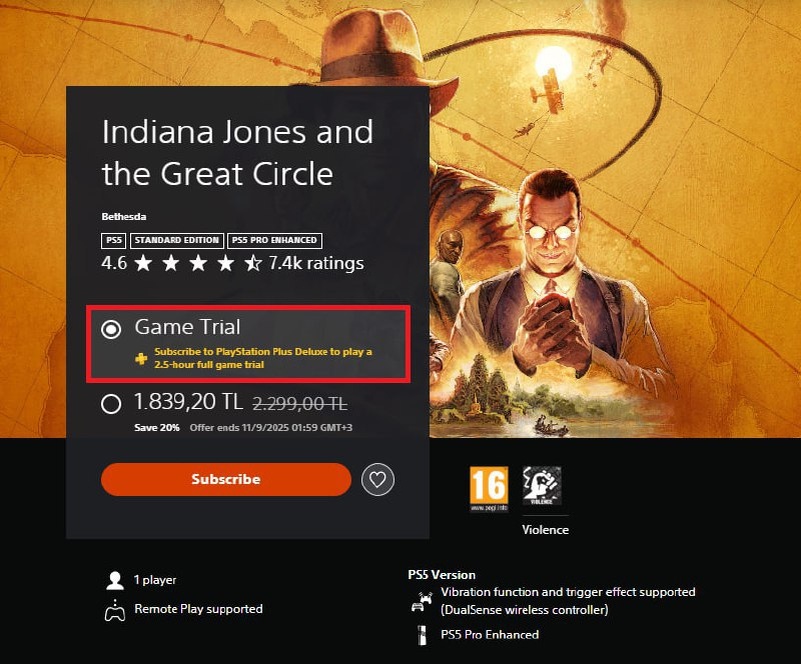This screenshot has width=801, height=664.
Task: Click the STANDARD EDITION tag
Action: [x=177, y=240]
